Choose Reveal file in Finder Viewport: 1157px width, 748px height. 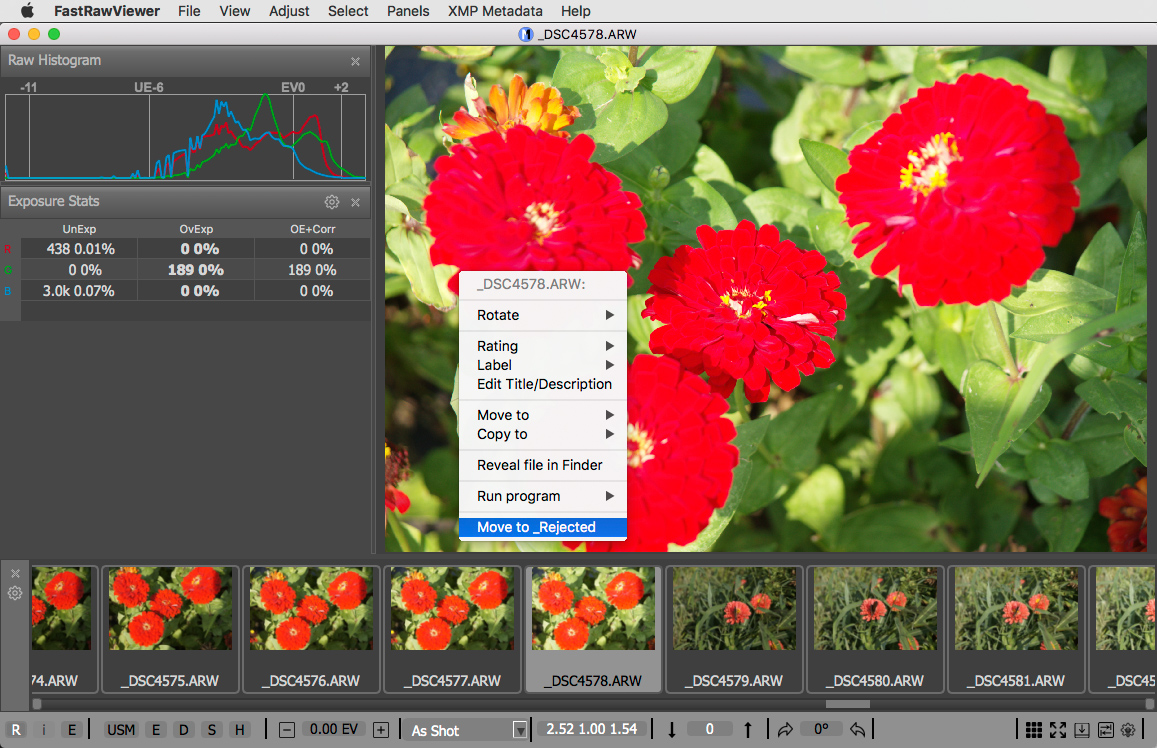point(542,465)
